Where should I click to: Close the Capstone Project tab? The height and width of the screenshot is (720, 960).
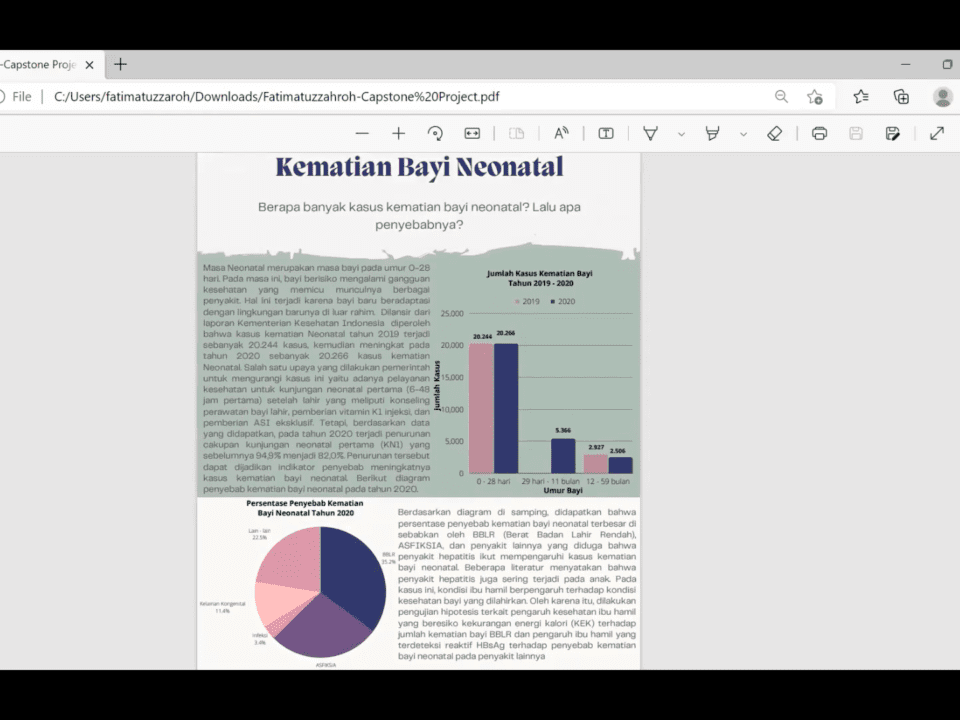pyautogui.click(x=89, y=65)
